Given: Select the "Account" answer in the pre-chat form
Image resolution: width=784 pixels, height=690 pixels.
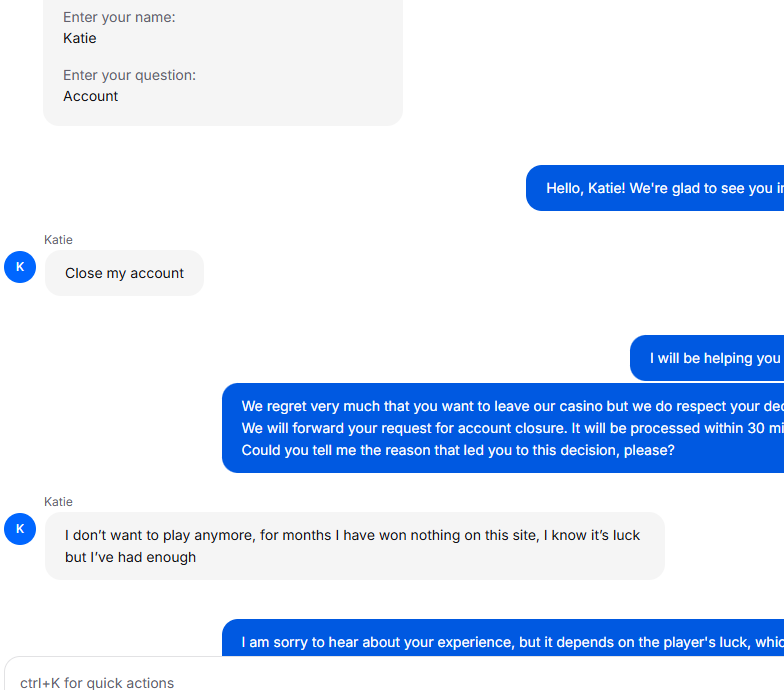Looking at the screenshot, I should coord(90,96).
